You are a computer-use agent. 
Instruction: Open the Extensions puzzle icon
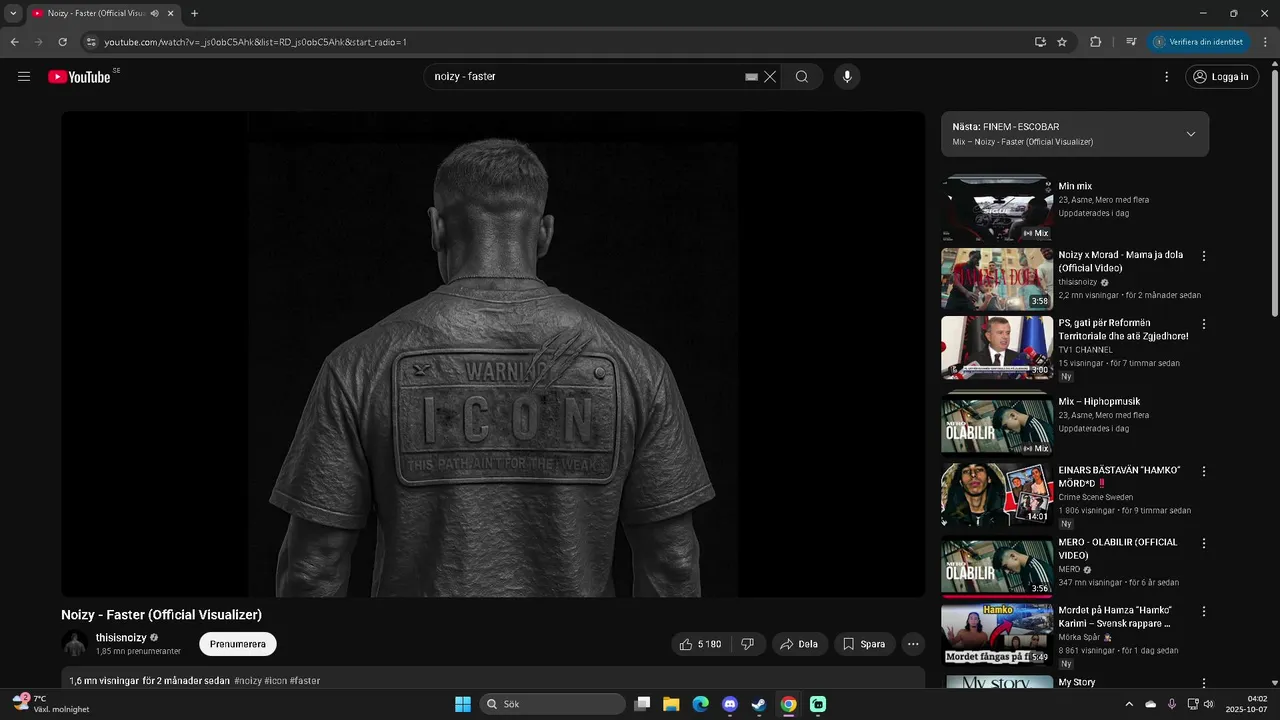(1095, 42)
